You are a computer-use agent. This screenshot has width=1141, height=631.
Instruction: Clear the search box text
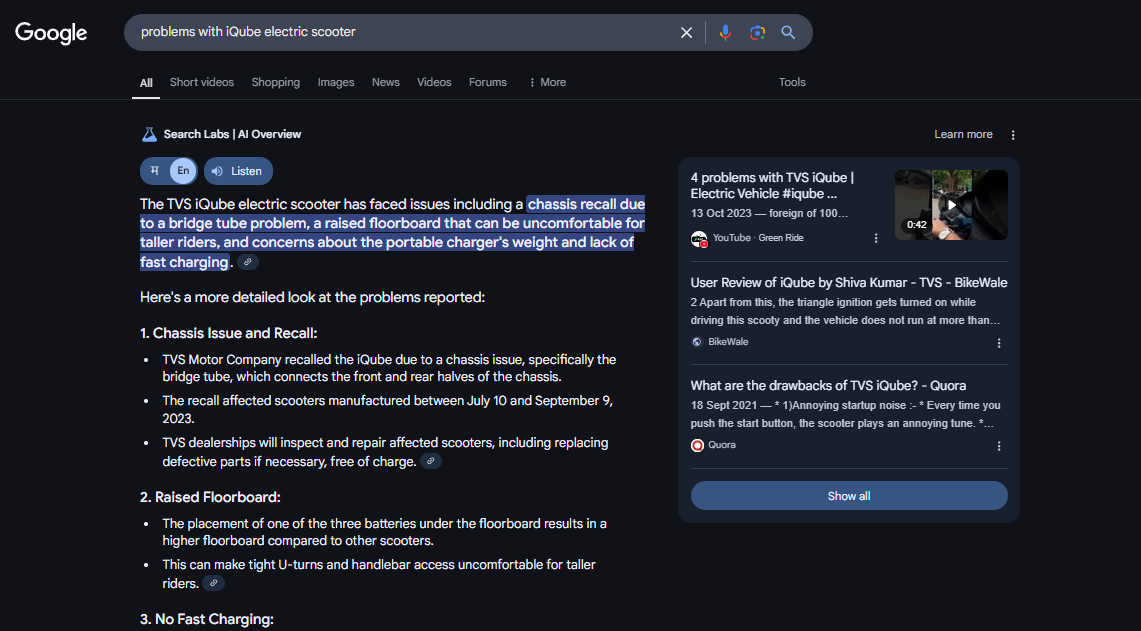pos(686,32)
